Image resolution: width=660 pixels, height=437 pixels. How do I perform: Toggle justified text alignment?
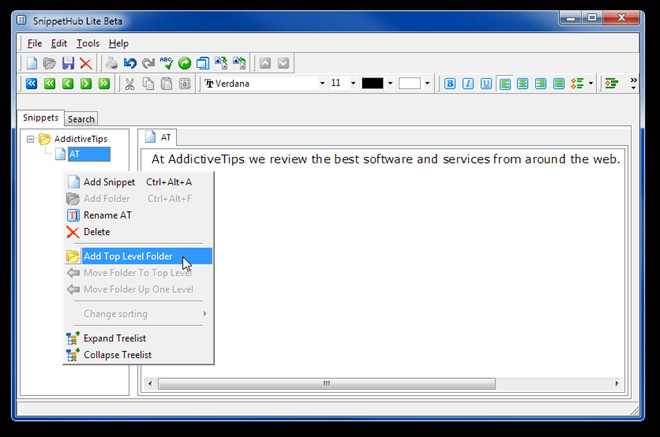click(559, 83)
